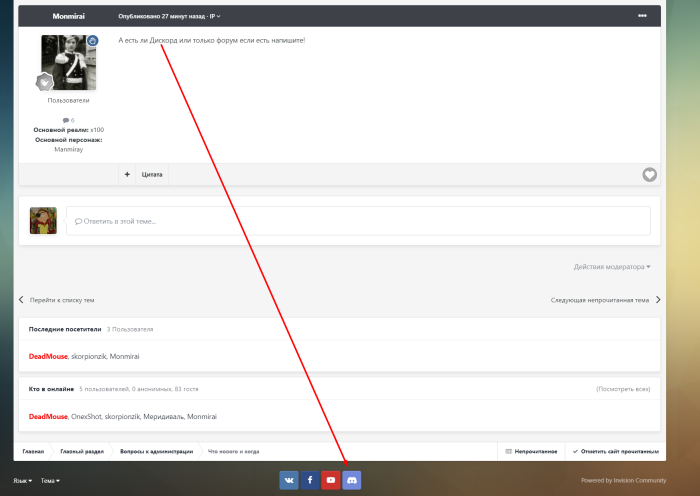The height and width of the screenshot is (496, 700).
Task: Open the YouTube icon link in footer
Action: [331, 480]
